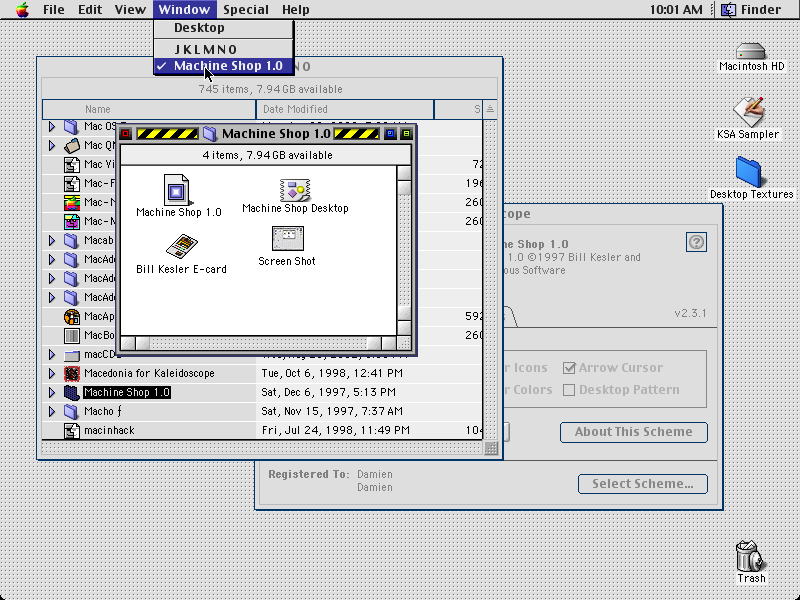The width and height of the screenshot is (800, 600).
Task: Click the "4 items, 7.94 GB available" status text
Action: tap(267, 155)
